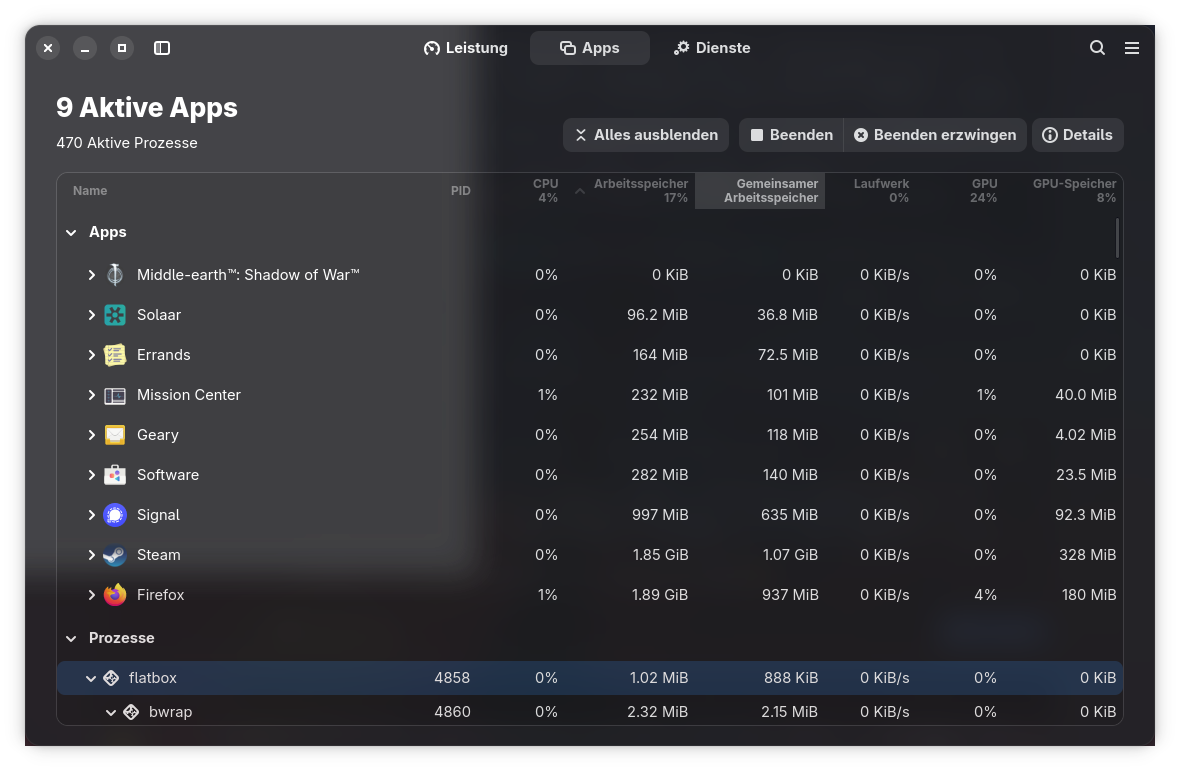Click the flatbox process icon
This screenshot has height=771, width=1180.
click(x=111, y=678)
